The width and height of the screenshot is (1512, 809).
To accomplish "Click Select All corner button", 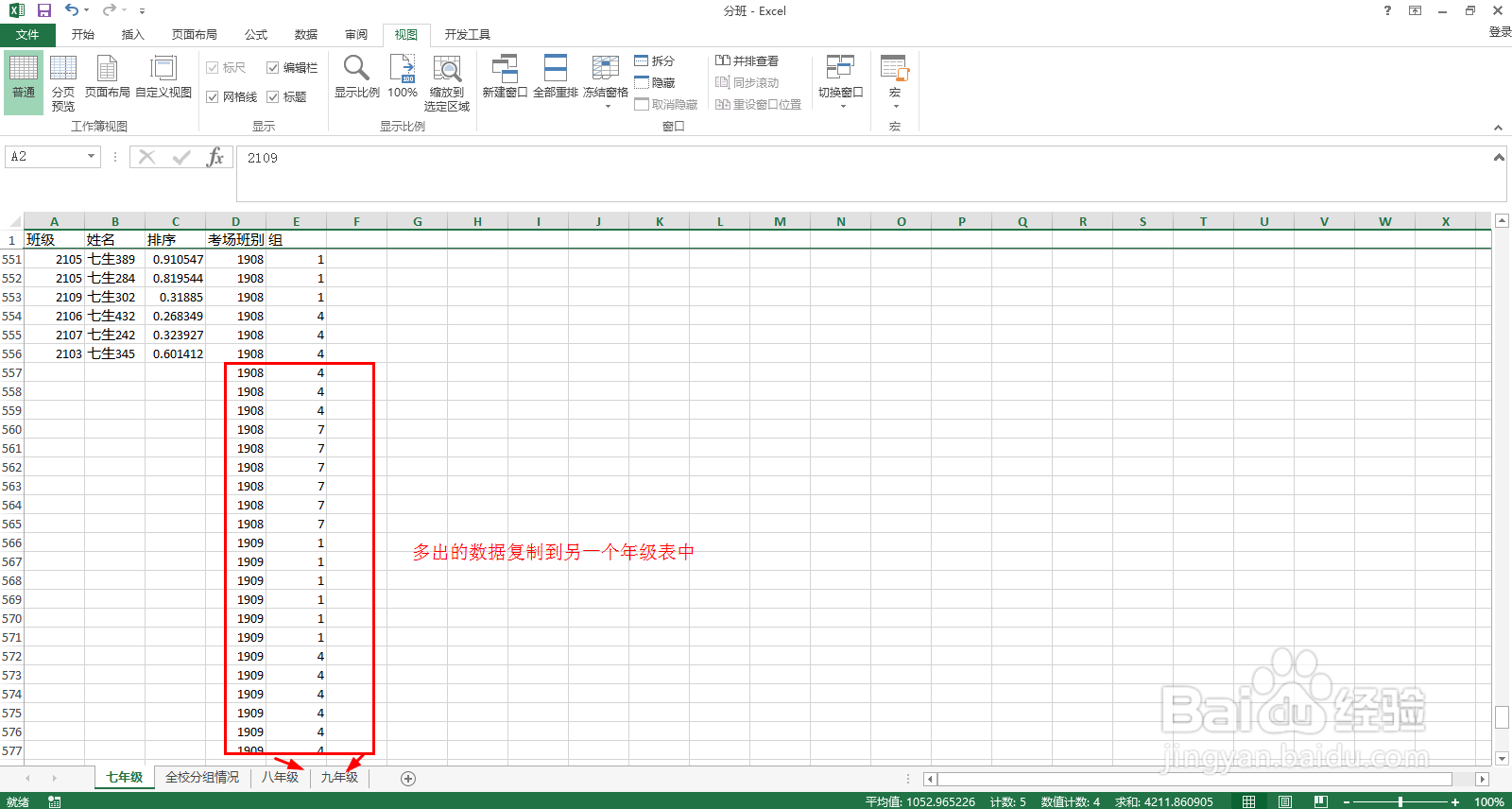I will pyautogui.click(x=12, y=222).
